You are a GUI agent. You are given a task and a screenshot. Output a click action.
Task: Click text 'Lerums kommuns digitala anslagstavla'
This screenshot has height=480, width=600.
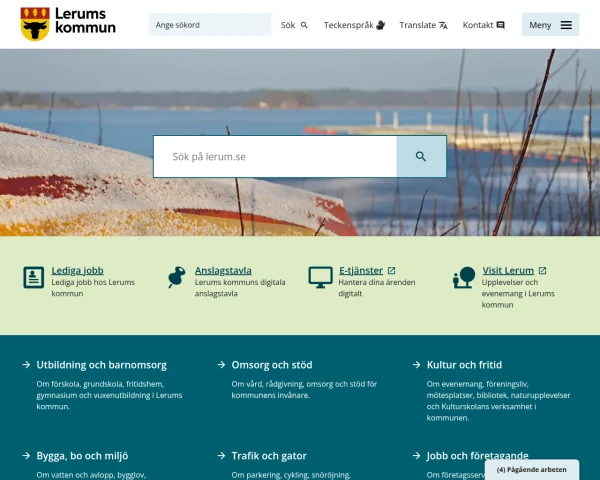click(240, 288)
